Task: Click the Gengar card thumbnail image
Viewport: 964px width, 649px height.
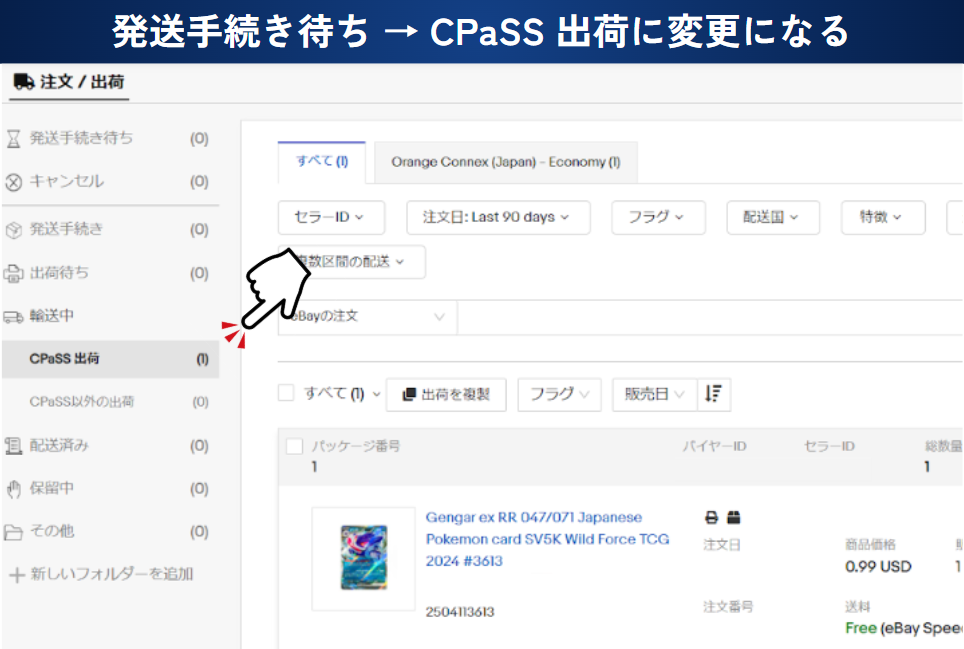Action: tap(363, 559)
